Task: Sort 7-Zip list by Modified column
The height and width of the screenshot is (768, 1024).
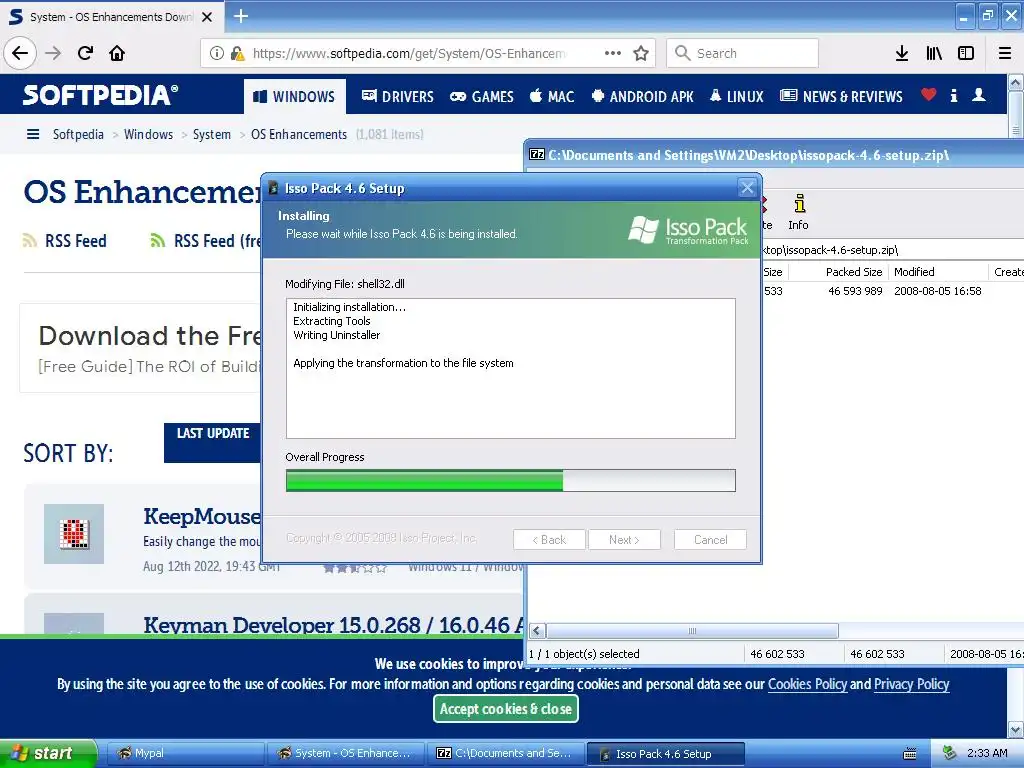Action: tap(937, 272)
